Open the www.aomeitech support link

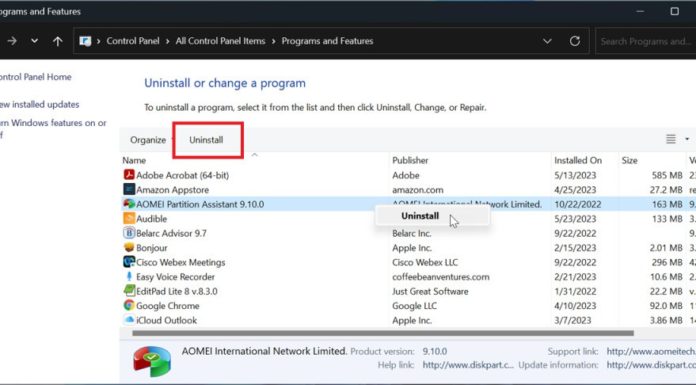coord(651,351)
